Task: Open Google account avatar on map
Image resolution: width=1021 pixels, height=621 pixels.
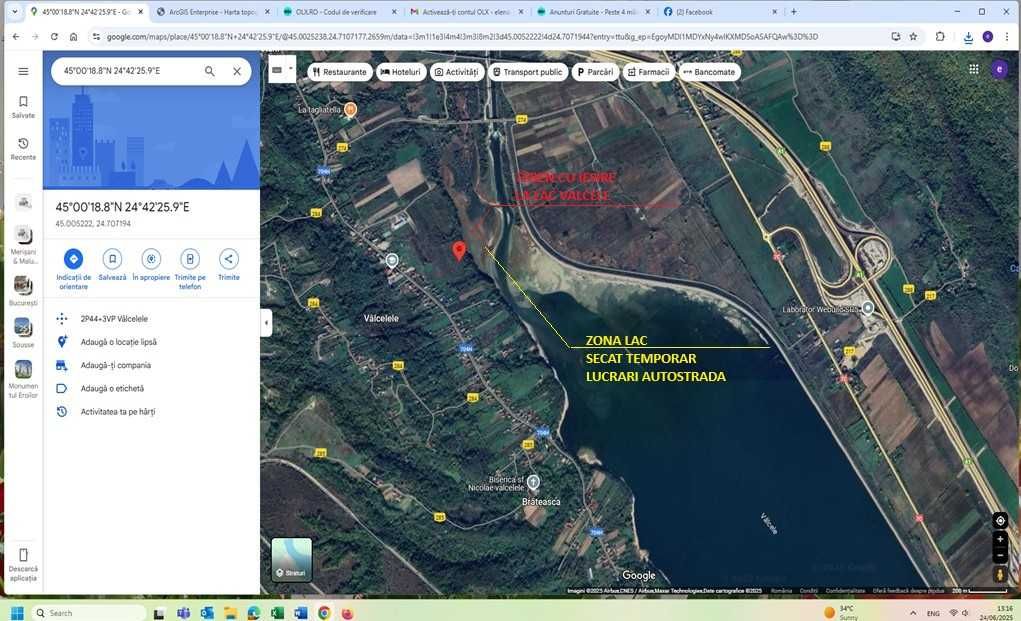Action: click(1000, 69)
